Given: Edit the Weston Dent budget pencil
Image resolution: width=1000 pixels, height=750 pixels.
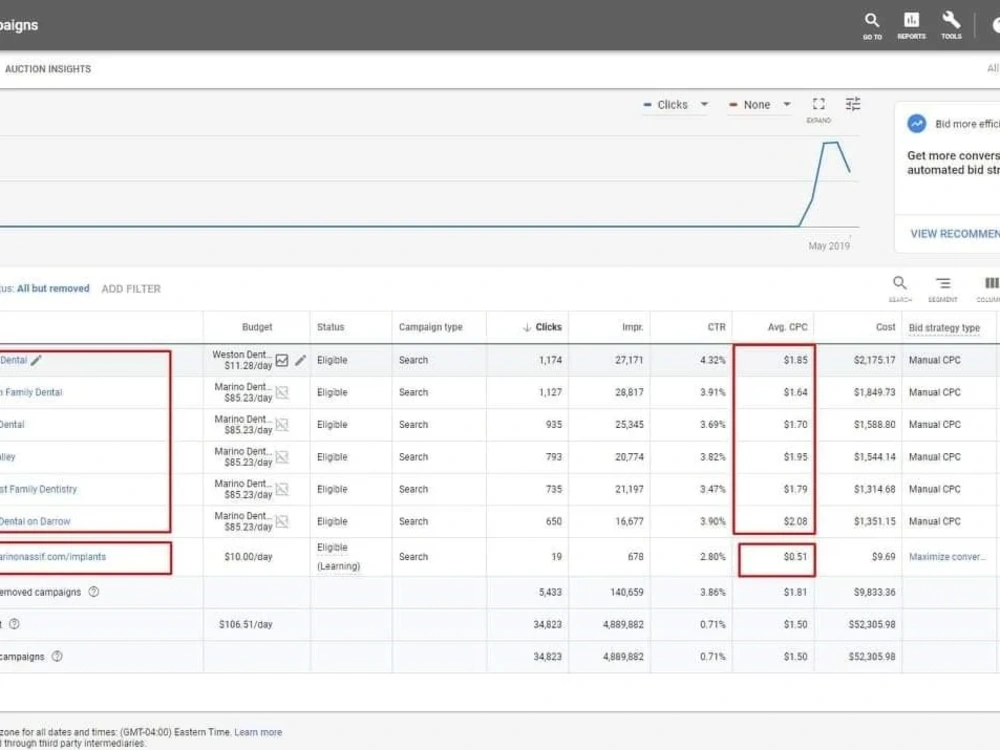Looking at the screenshot, I should pyautogui.click(x=300, y=360).
